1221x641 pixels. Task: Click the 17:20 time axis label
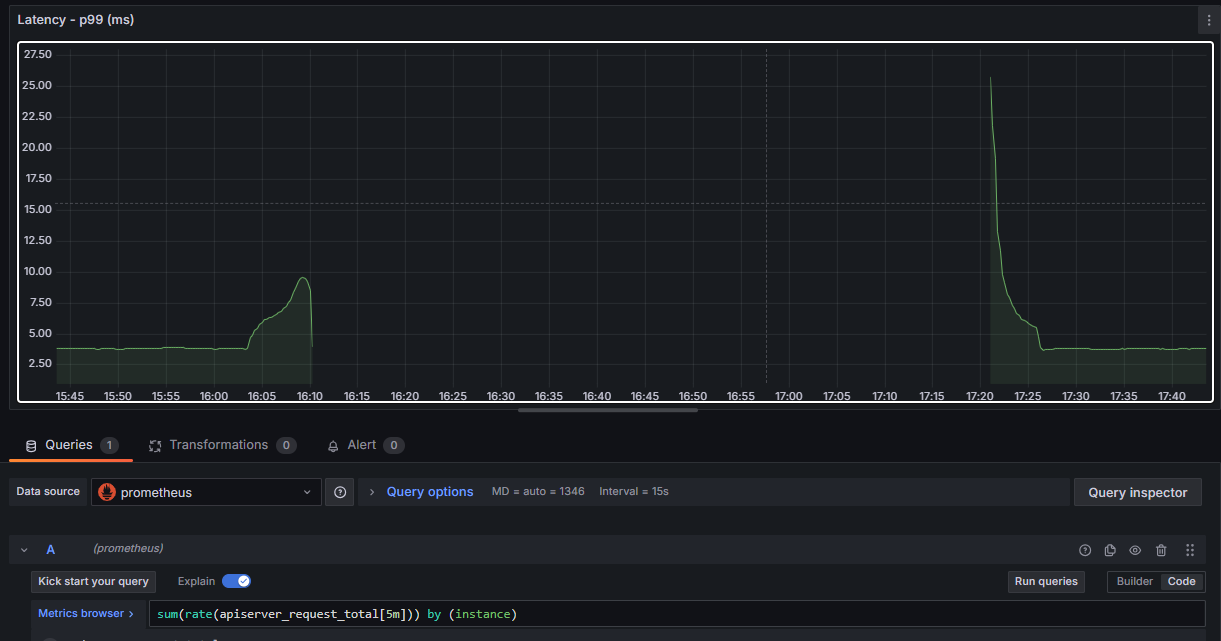tap(980, 396)
